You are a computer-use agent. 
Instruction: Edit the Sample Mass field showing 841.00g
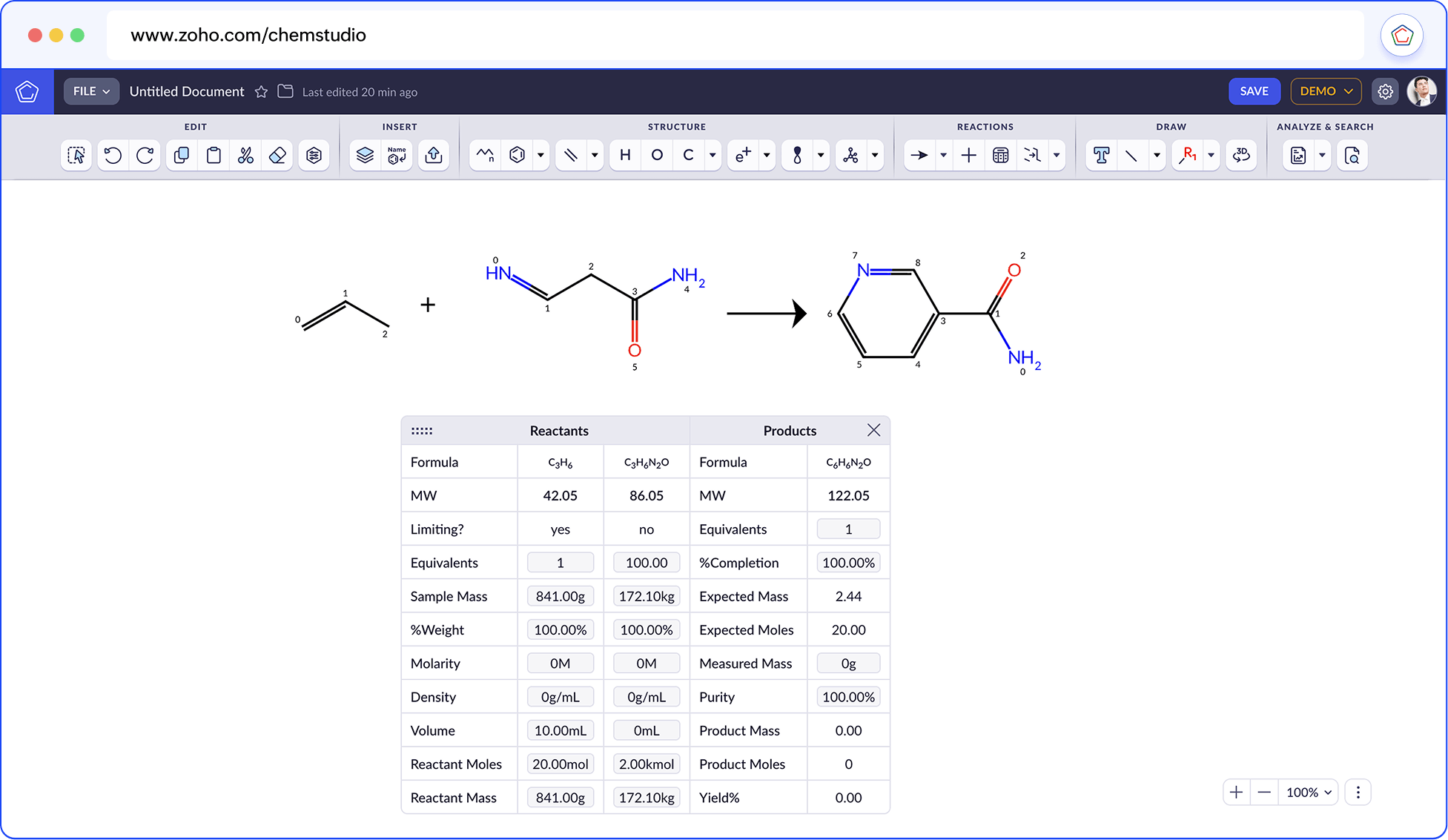click(560, 595)
